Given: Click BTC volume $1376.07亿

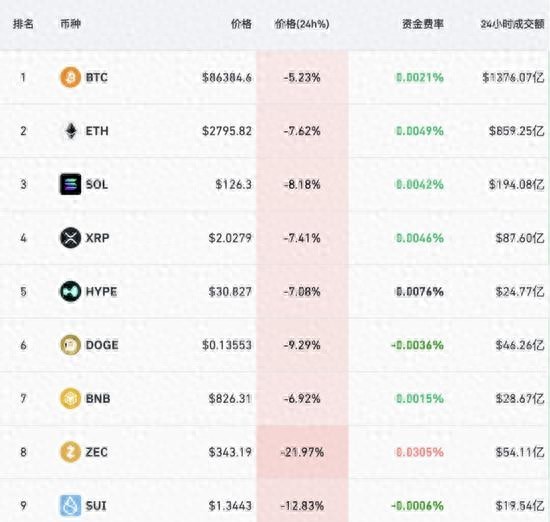Looking at the screenshot, I should pos(513,77).
